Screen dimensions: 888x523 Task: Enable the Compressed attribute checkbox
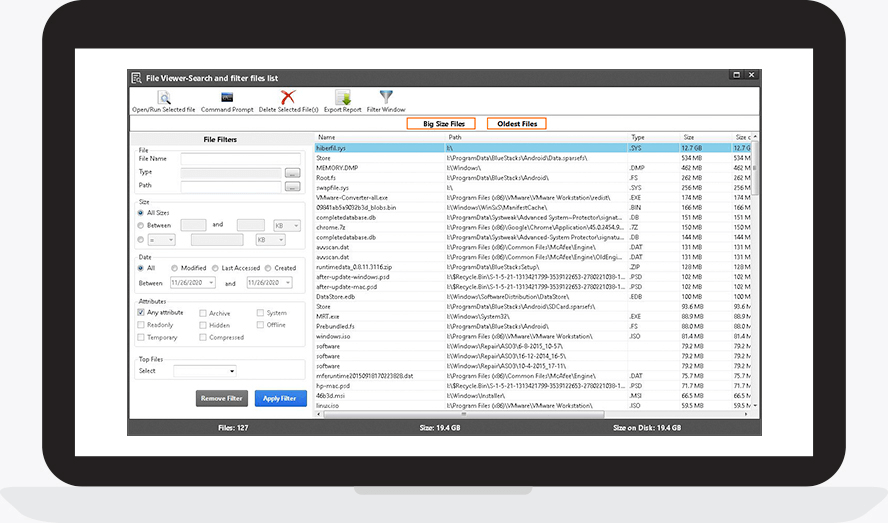(x=203, y=337)
